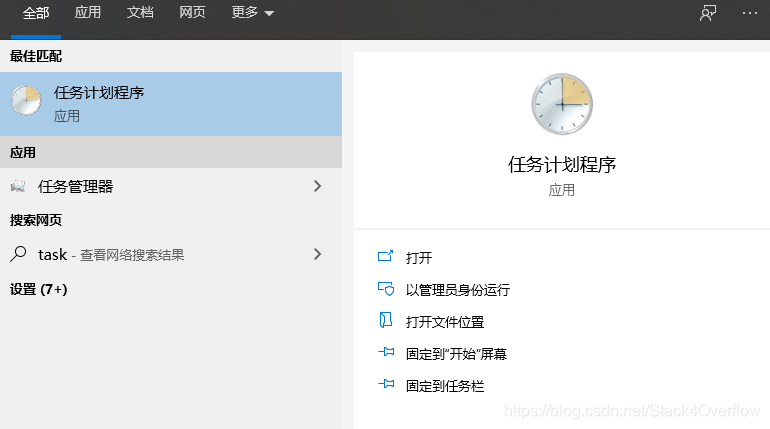Select the 任务计划程序 best match result
Viewport: 770px width, 429px height.
[x=171, y=104]
